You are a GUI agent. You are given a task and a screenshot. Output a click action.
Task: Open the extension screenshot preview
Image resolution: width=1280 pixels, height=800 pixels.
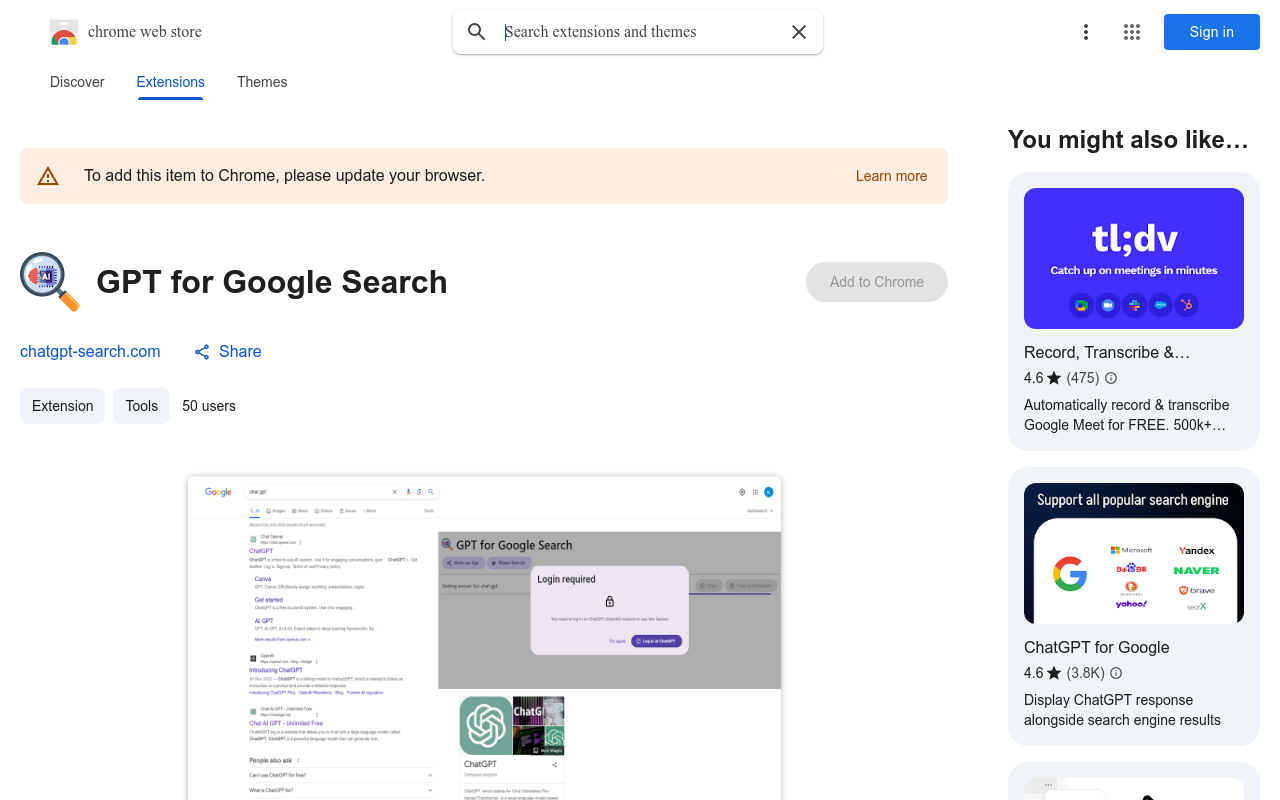point(484,638)
